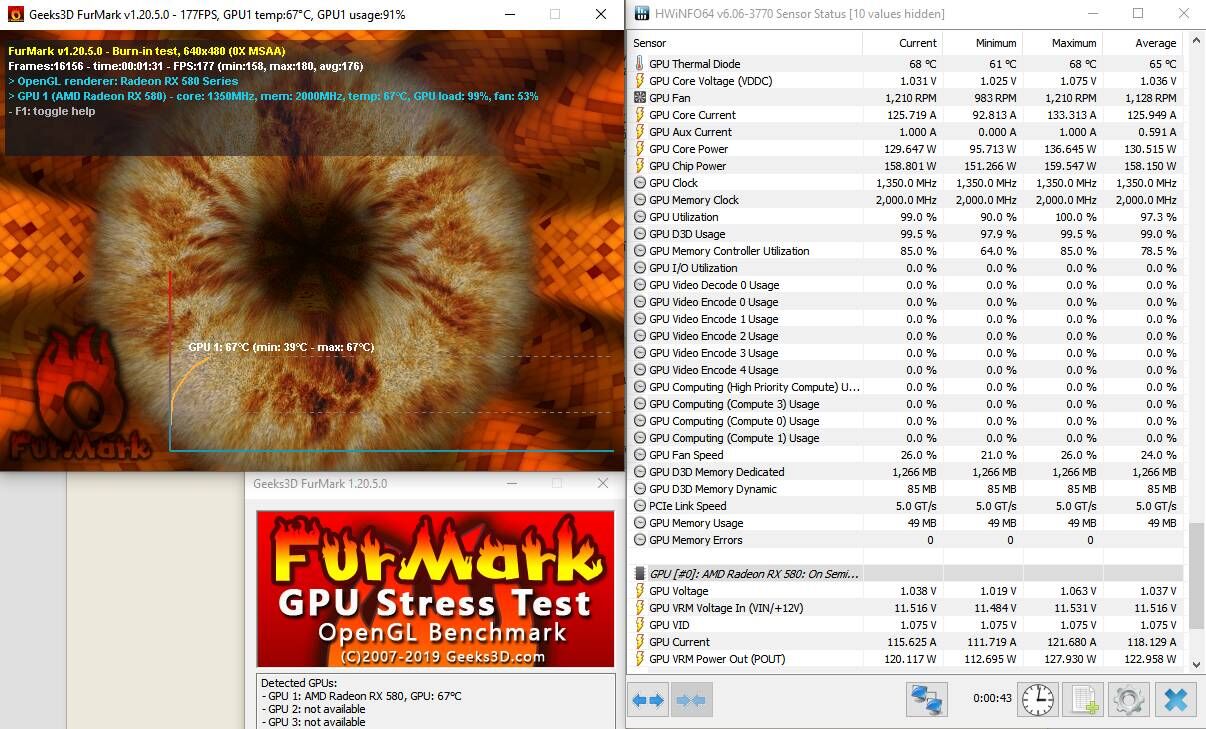Click the 'OpenGL renderer: Radeon RX 580 Series' line
Image resolution: width=1206 pixels, height=729 pixels.
coord(123,81)
